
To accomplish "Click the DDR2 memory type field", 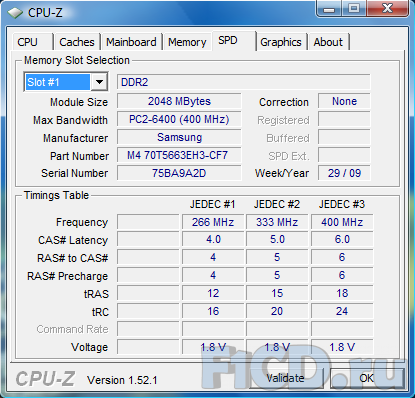I will click(243, 82).
